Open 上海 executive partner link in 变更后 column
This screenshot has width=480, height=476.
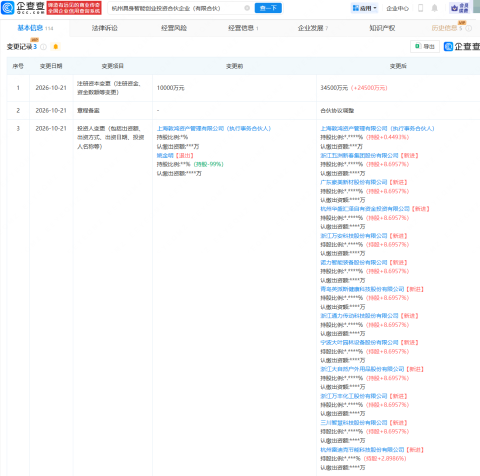pos(377,128)
